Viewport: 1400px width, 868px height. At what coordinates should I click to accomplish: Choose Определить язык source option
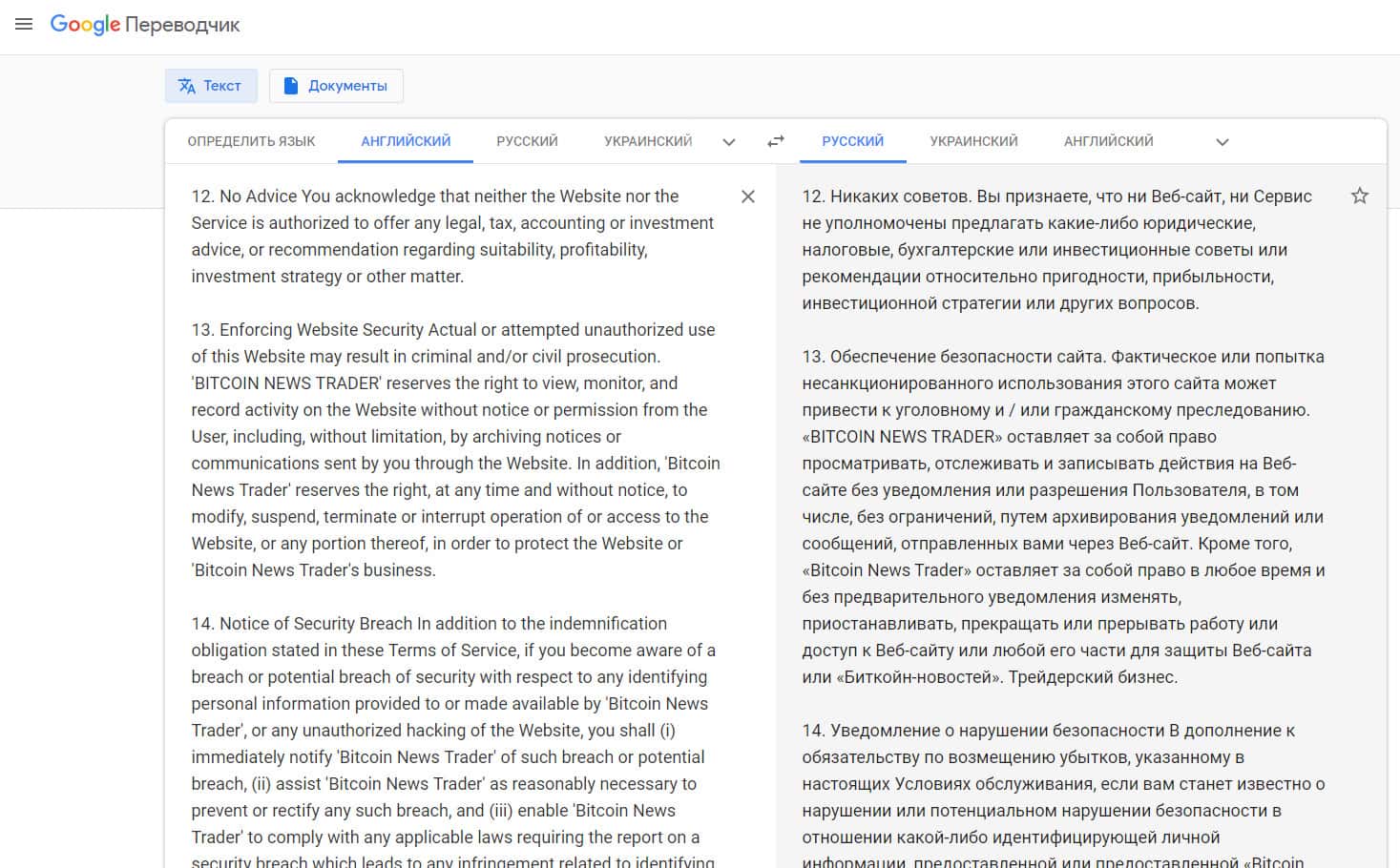[x=251, y=141]
